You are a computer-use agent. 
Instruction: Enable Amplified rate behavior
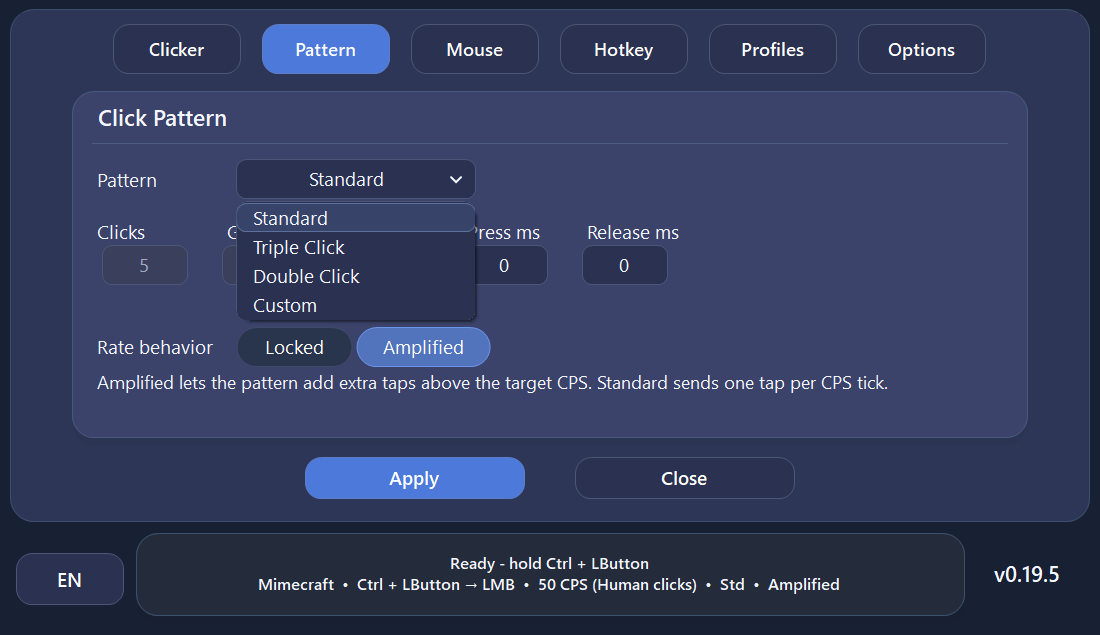424,347
